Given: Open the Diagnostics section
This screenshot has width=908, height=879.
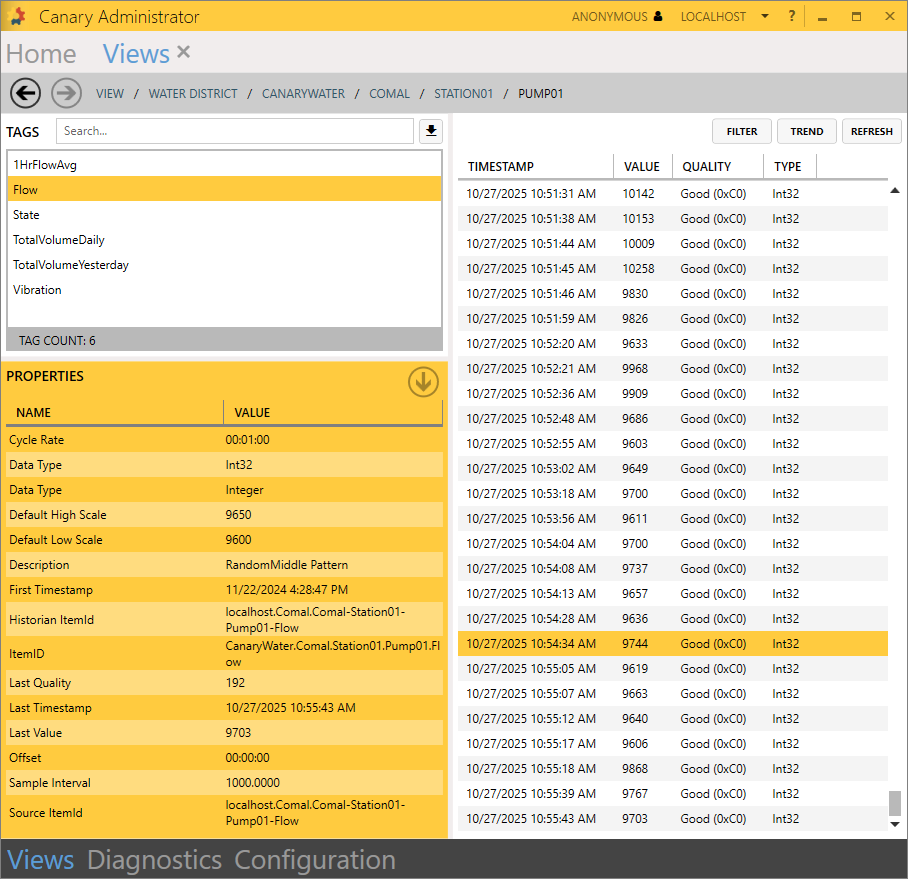Looking at the screenshot, I should pos(154,860).
